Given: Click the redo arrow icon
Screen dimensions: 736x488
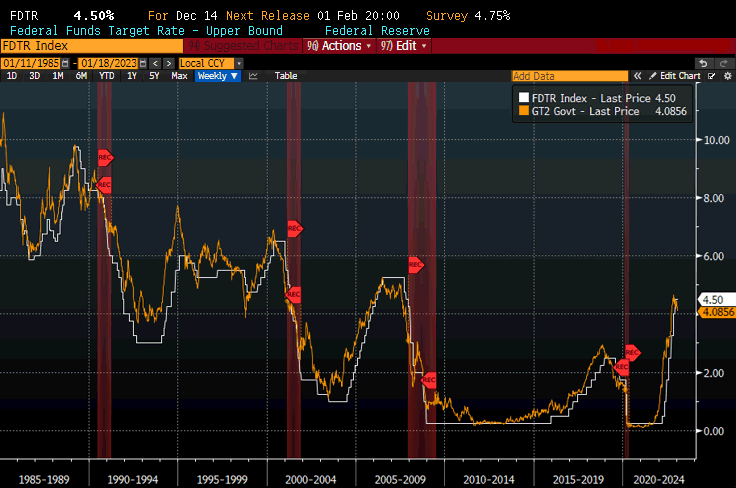Looking at the screenshot, I should pos(724,63).
